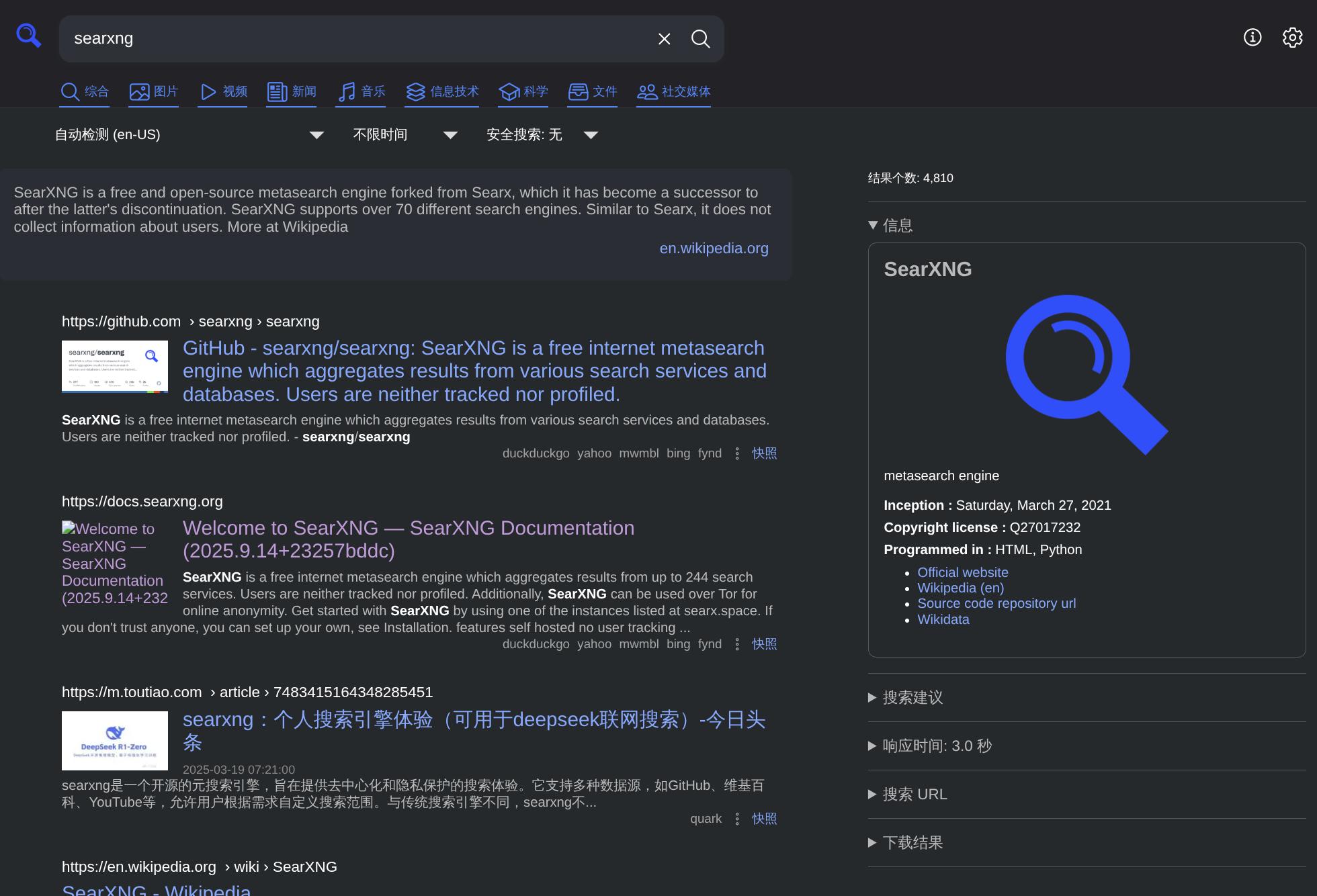The image size is (1317, 896).
Task: Switch to the 图片 images tab
Action: [x=154, y=91]
